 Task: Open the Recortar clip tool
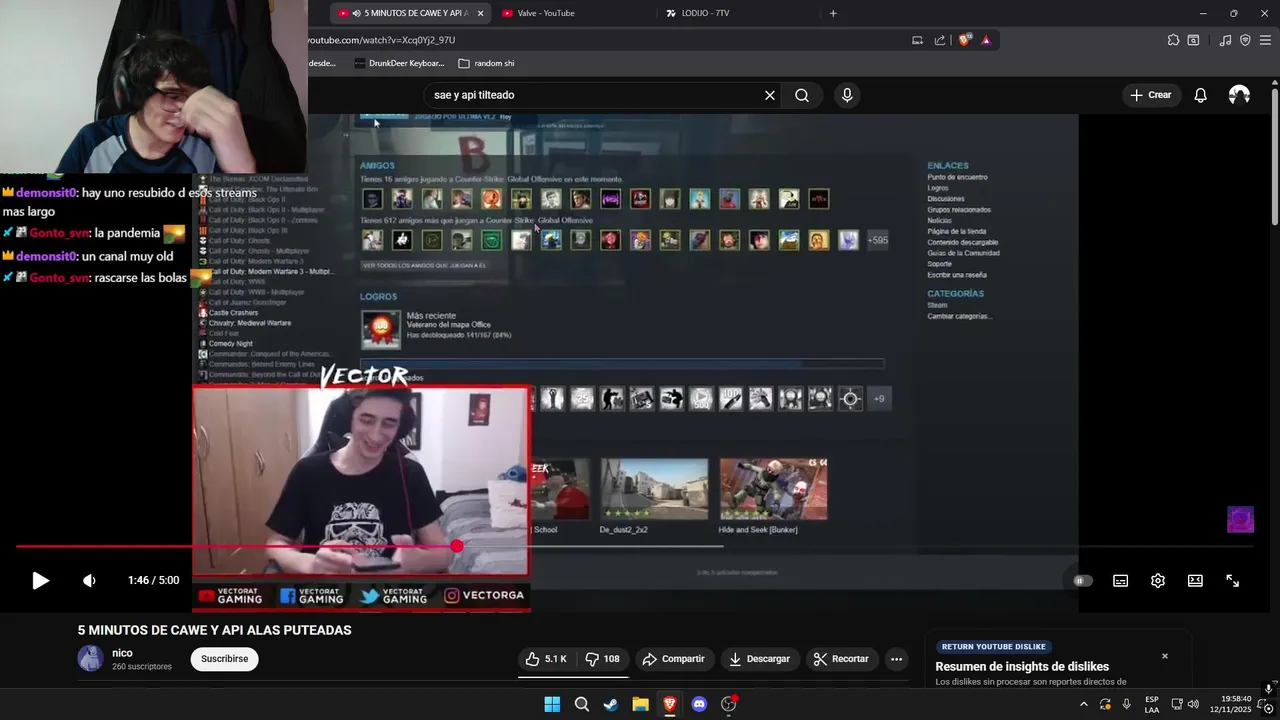click(x=841, y=659)
